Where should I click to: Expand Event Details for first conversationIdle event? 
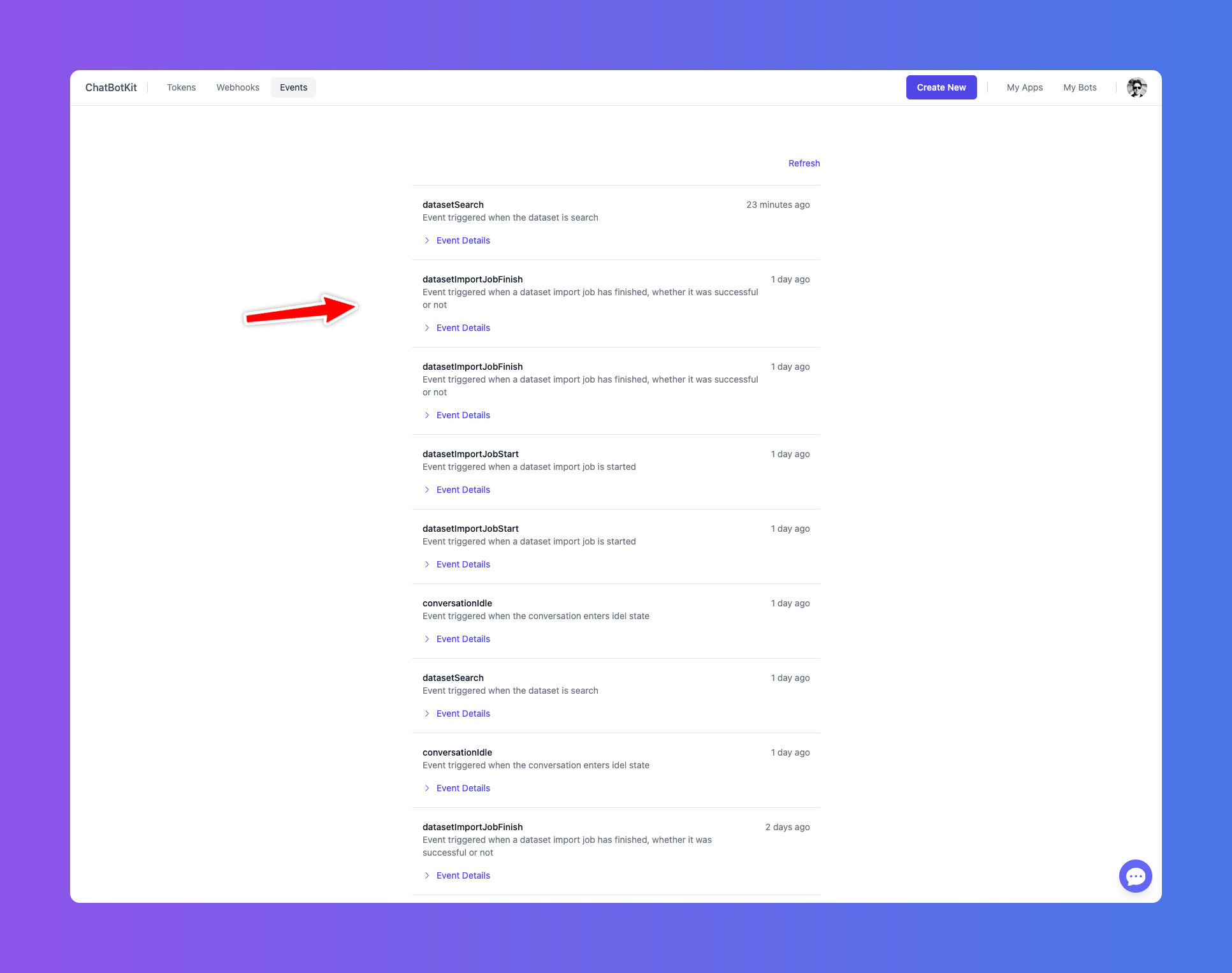[x=463, y=639]
